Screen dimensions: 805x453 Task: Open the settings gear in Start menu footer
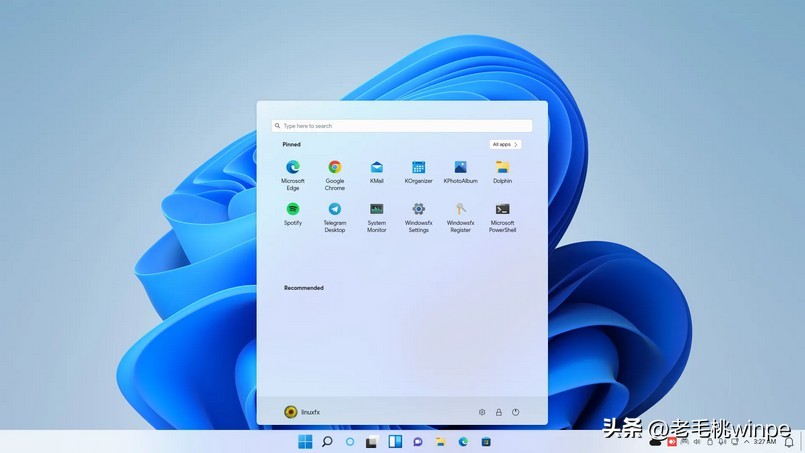[482, 412]
